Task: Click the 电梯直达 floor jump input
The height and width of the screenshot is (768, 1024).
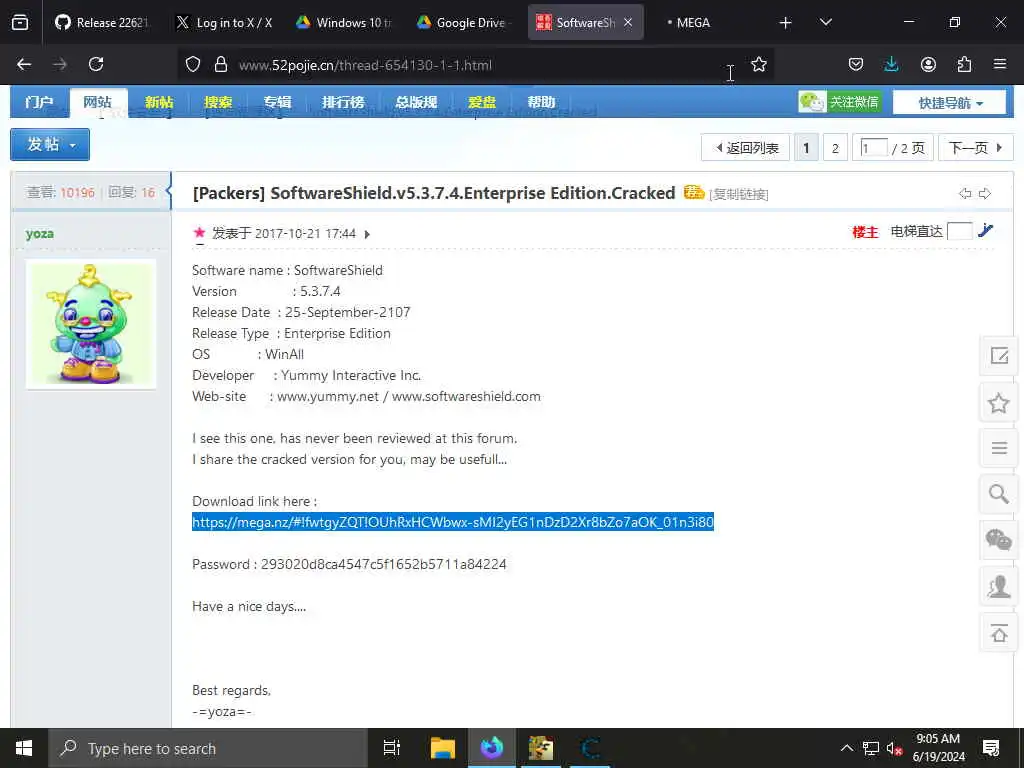Action: [959, 231]
